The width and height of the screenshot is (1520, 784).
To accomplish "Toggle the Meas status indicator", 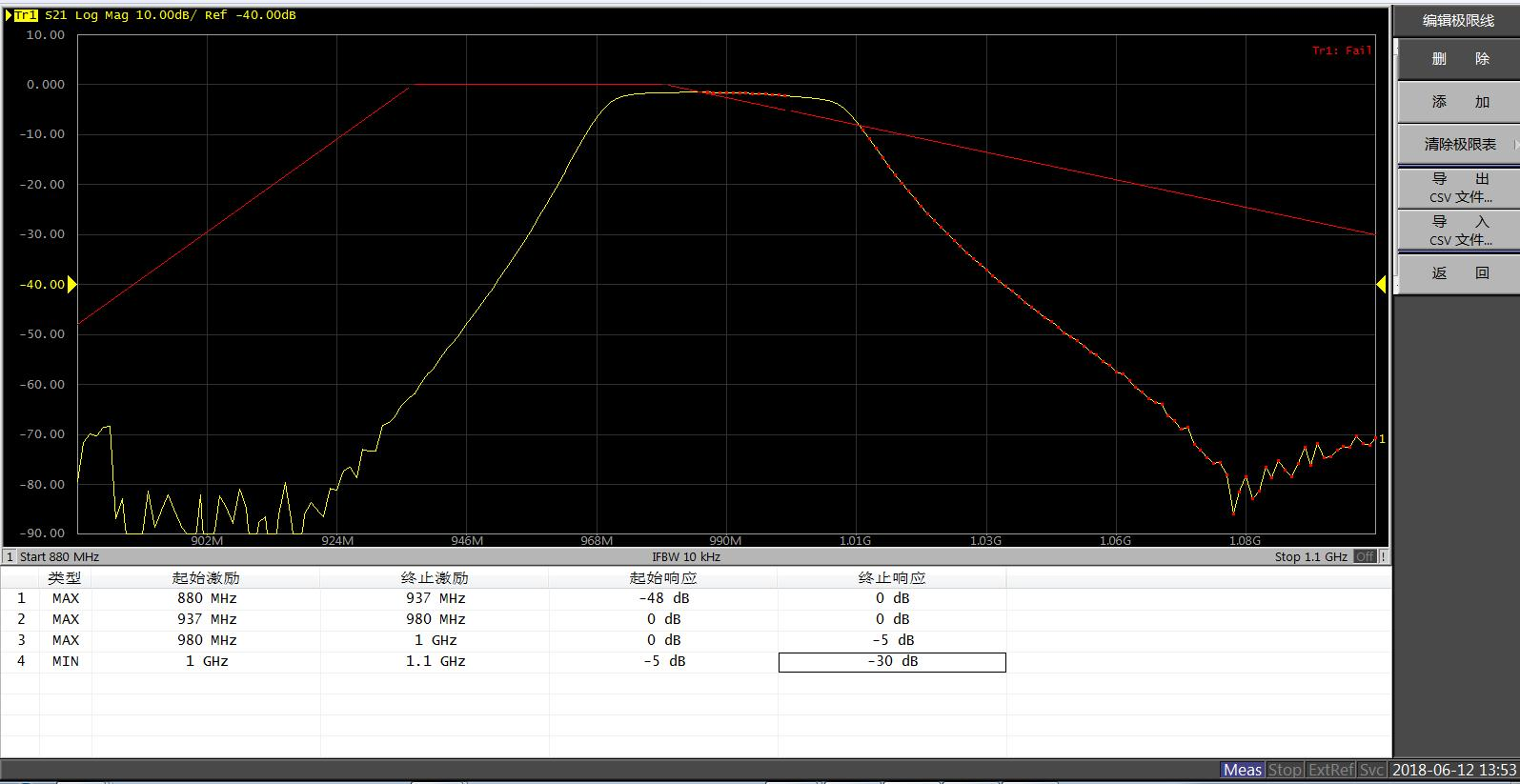I will (x=1242, y=770).
